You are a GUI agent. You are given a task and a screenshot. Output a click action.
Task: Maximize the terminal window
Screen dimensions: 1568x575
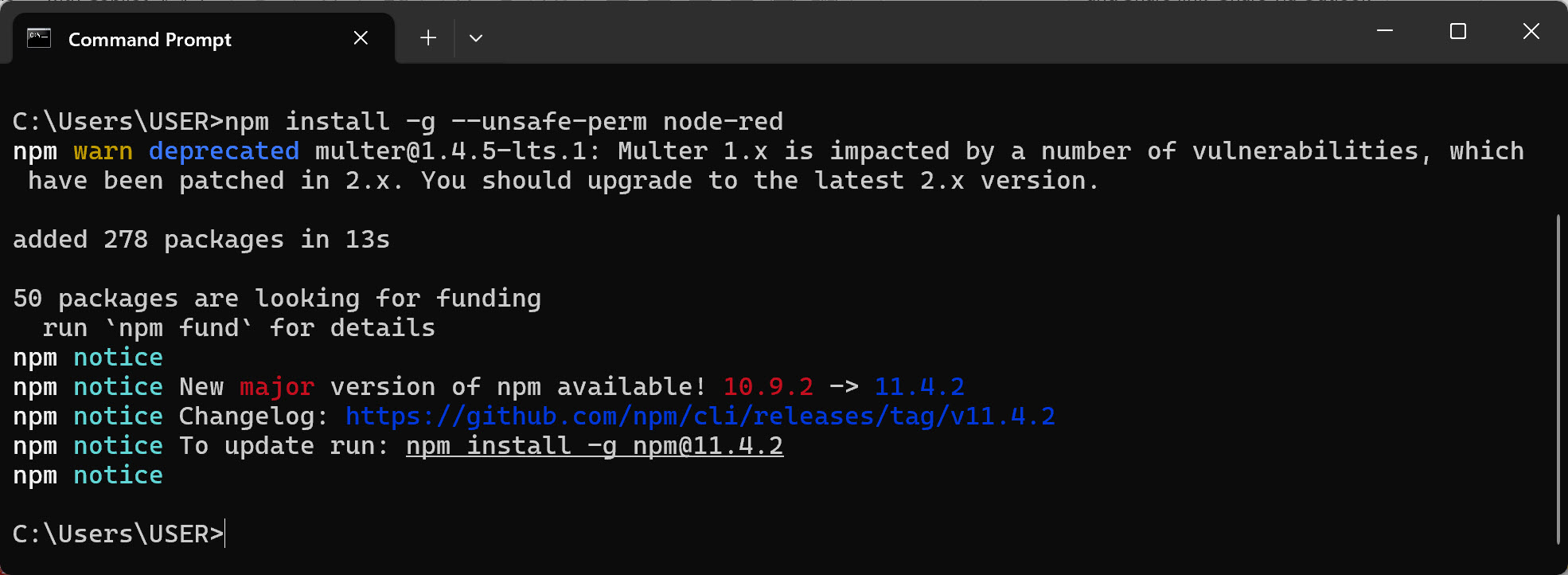[x=1458, y=31]
